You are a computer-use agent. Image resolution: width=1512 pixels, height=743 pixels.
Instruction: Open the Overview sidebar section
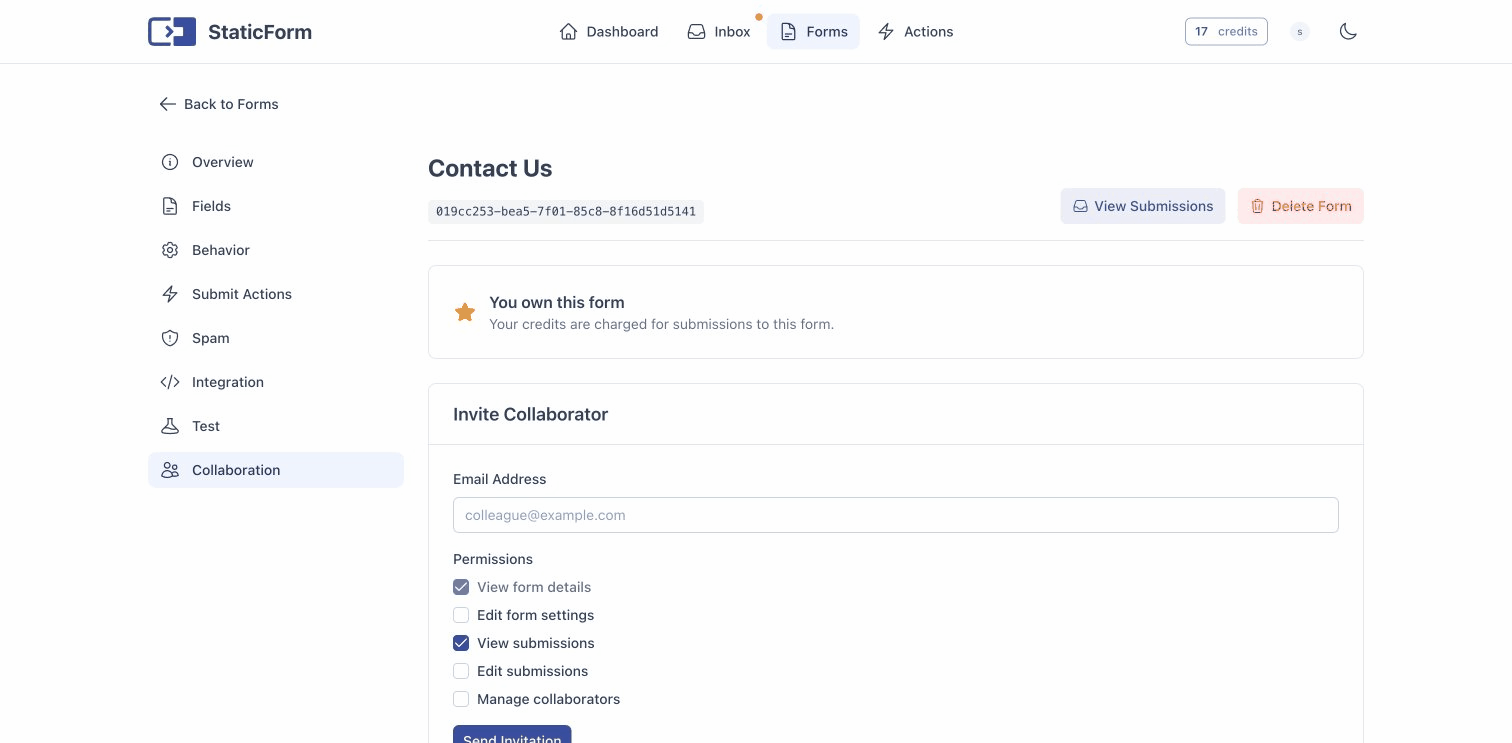point(222,162)
